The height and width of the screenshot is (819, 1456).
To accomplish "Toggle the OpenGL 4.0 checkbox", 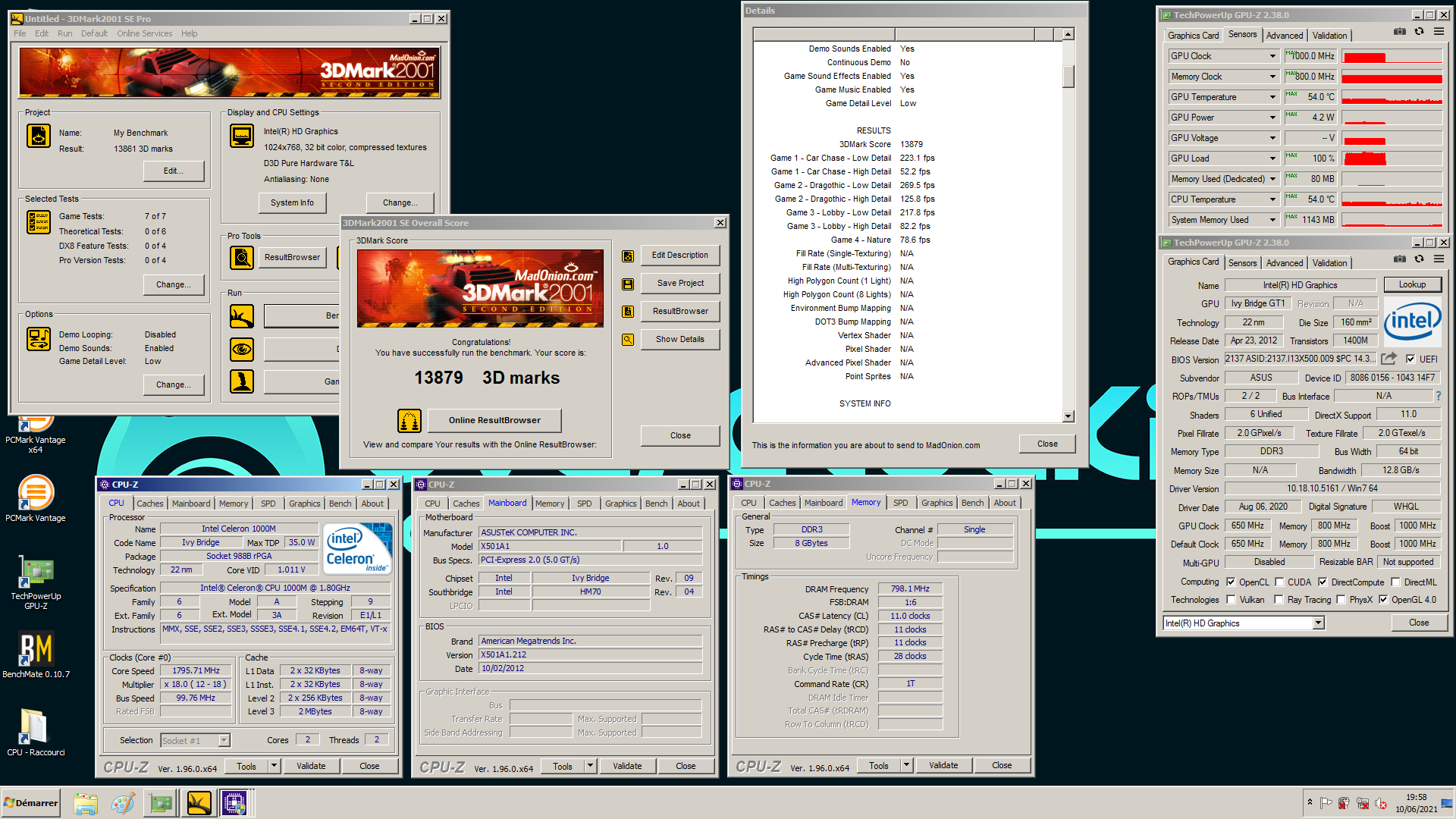I will pyautogui.click(x=1383, y=600).
